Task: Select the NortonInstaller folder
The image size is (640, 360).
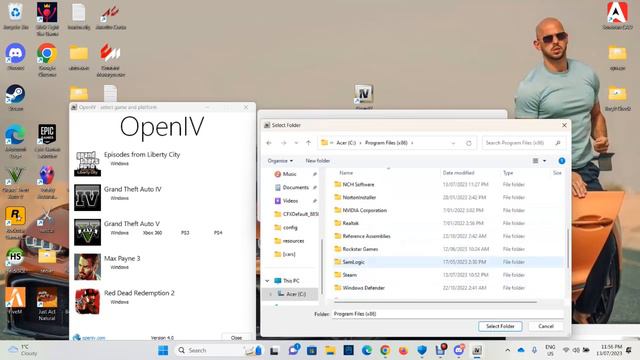Action: click(x=359, y=198)
